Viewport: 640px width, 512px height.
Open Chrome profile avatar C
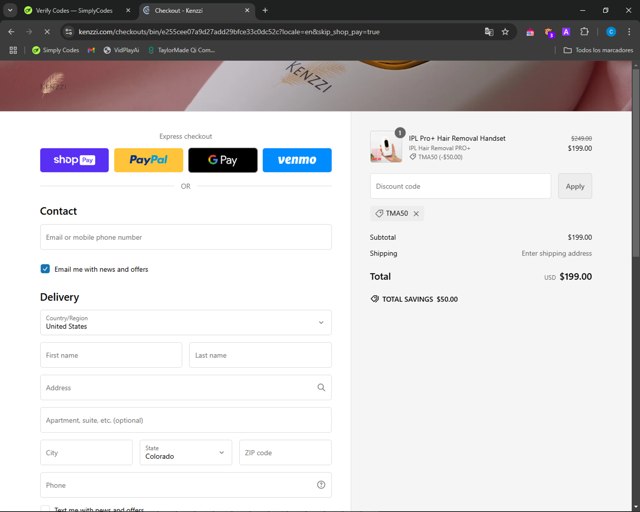[611, 32]
